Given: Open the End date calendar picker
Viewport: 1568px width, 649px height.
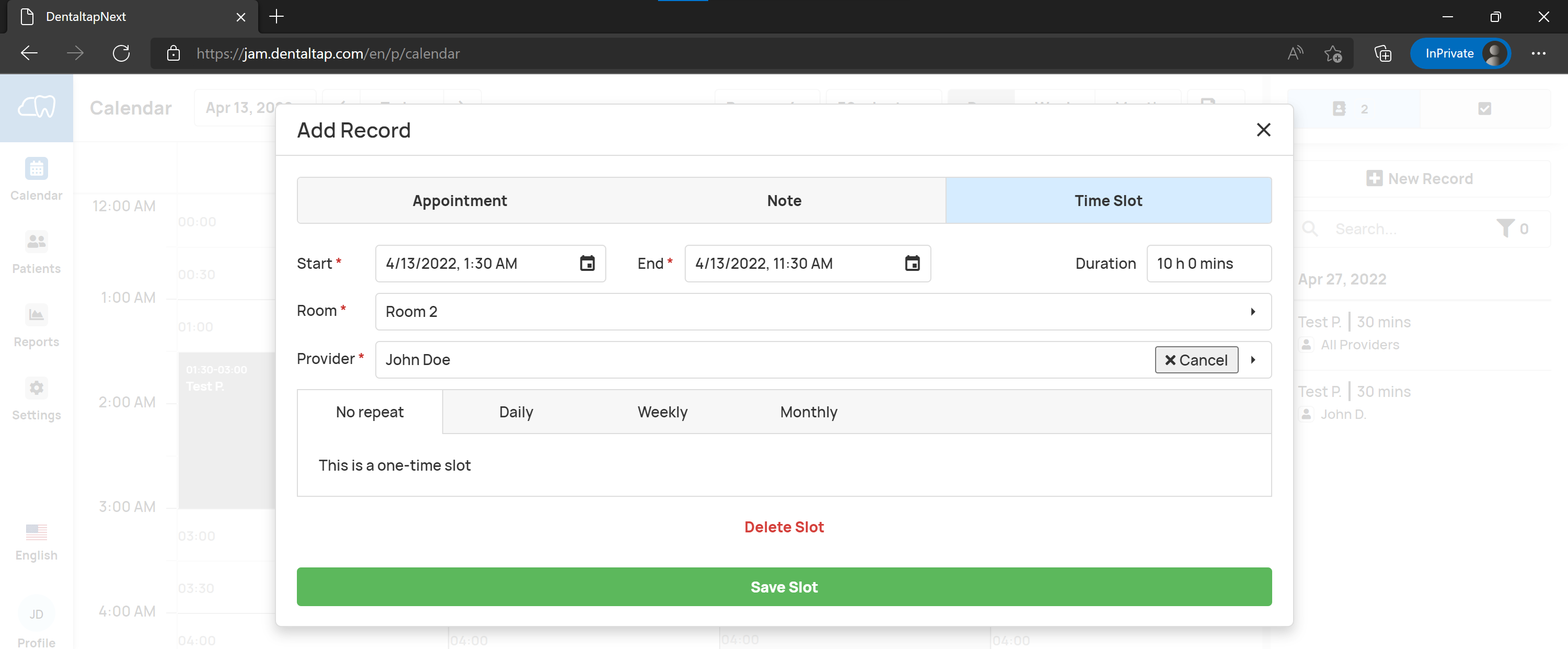Looking at the screenshot, I should 912,264.
